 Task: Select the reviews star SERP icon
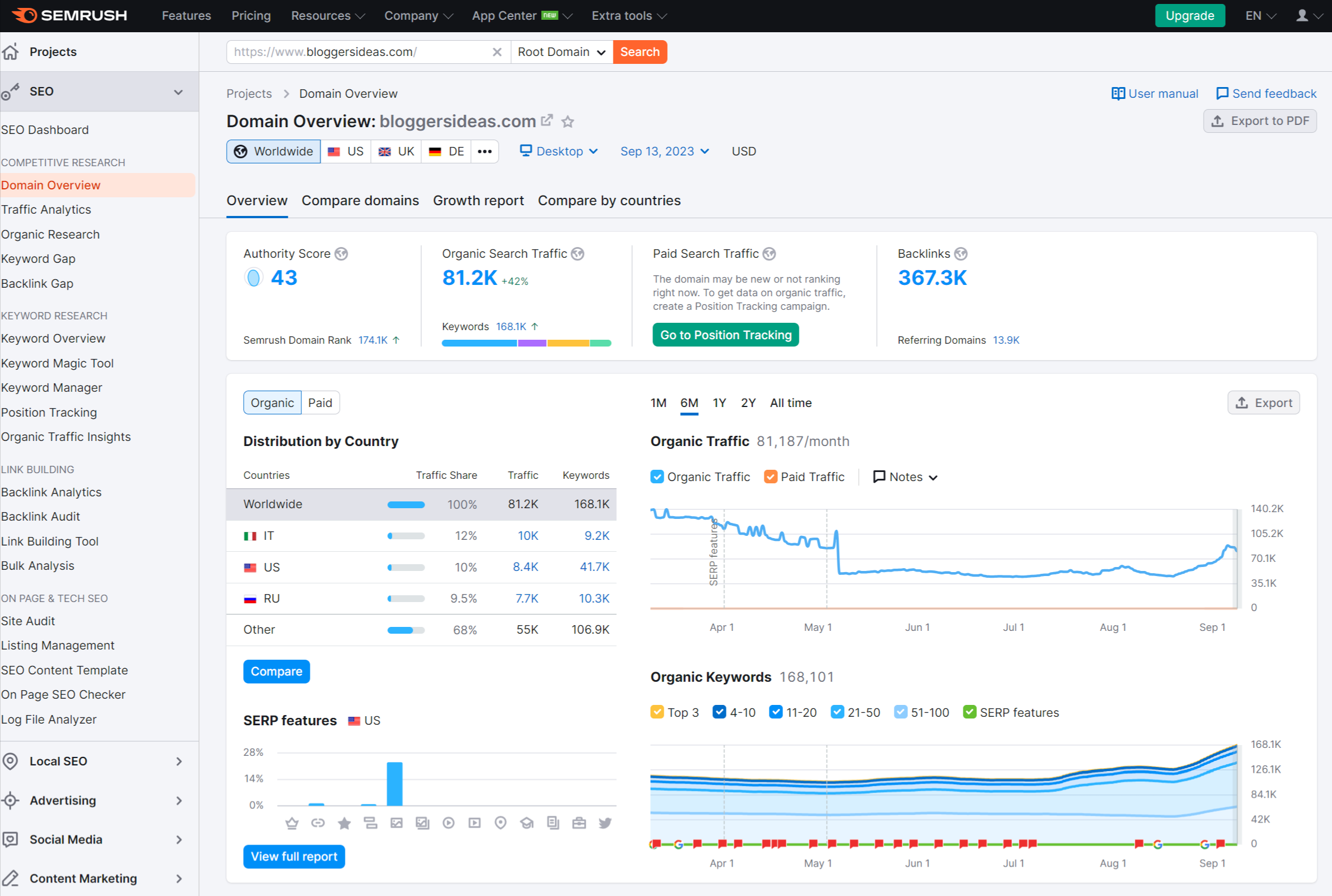click(x=344, y=823)
